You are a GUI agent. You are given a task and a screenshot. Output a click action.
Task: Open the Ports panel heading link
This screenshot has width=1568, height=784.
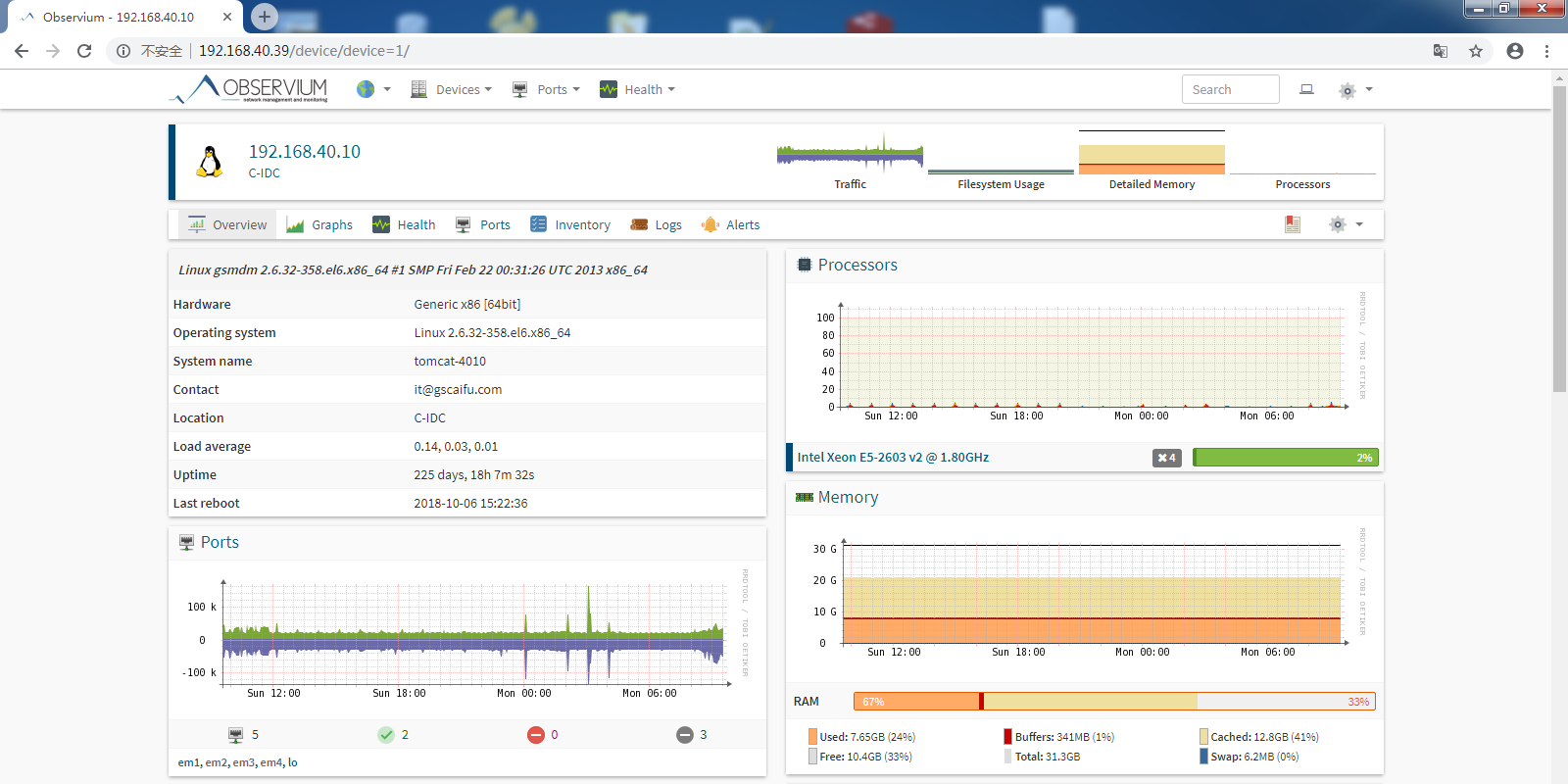(x=220, y=542)
